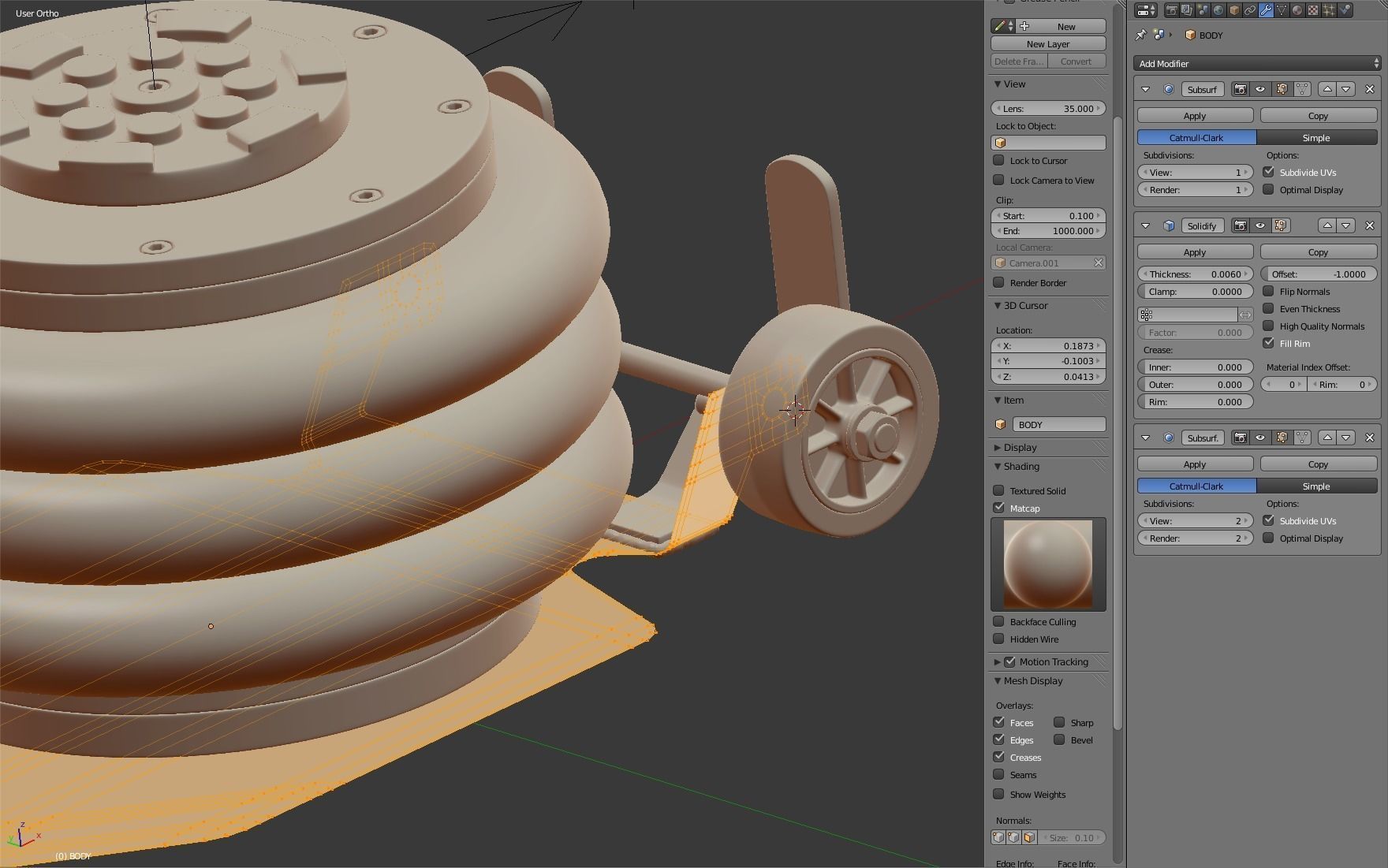This screenshot has width=1388, height=868.
Task: Click the invert vertex group arrow button in Solidify
Action: click(x=1245, y=315)
